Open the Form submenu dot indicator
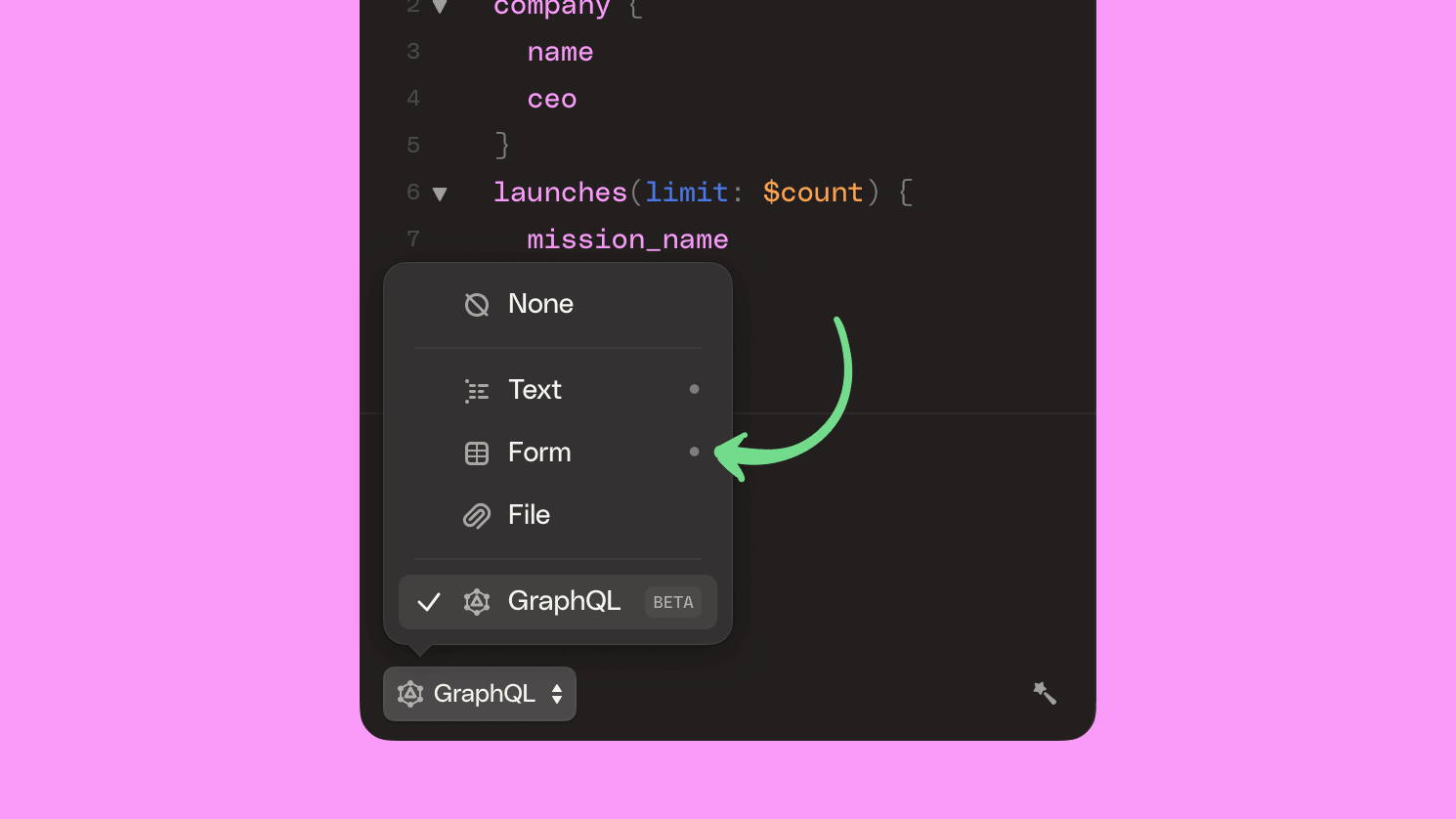1456x819 pixels. [695, 452]
